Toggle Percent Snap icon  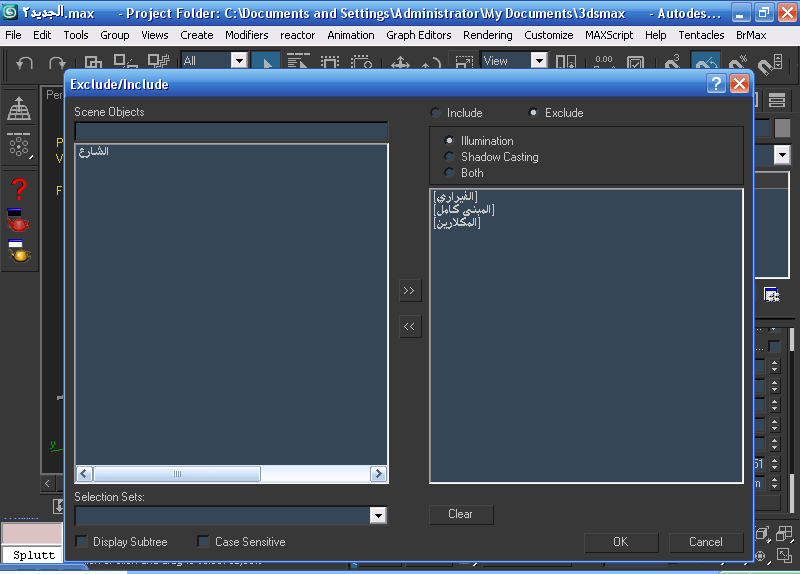738,62
